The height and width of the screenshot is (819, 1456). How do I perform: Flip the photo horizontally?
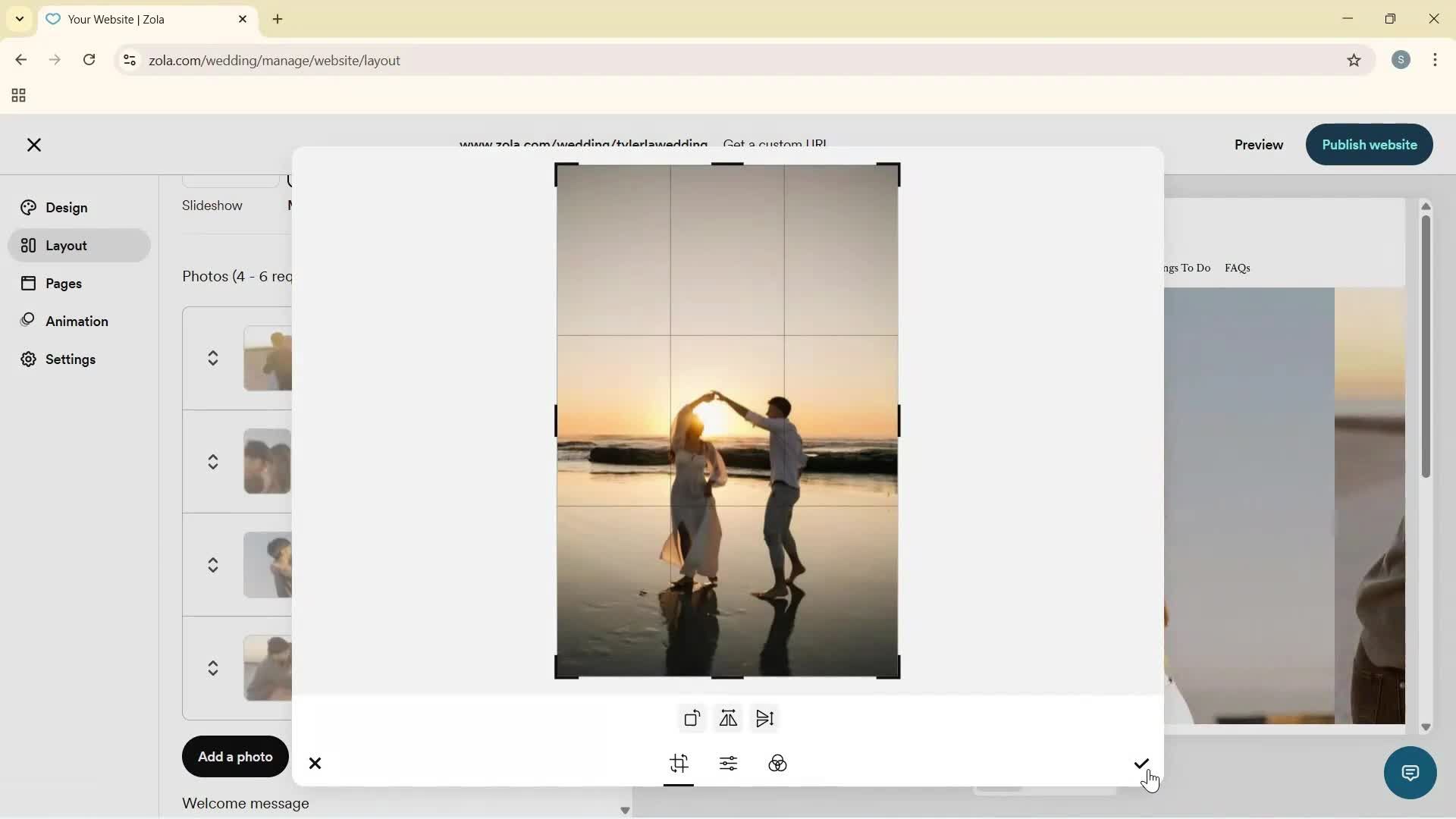pyautogui.click(x=727, y=718)
